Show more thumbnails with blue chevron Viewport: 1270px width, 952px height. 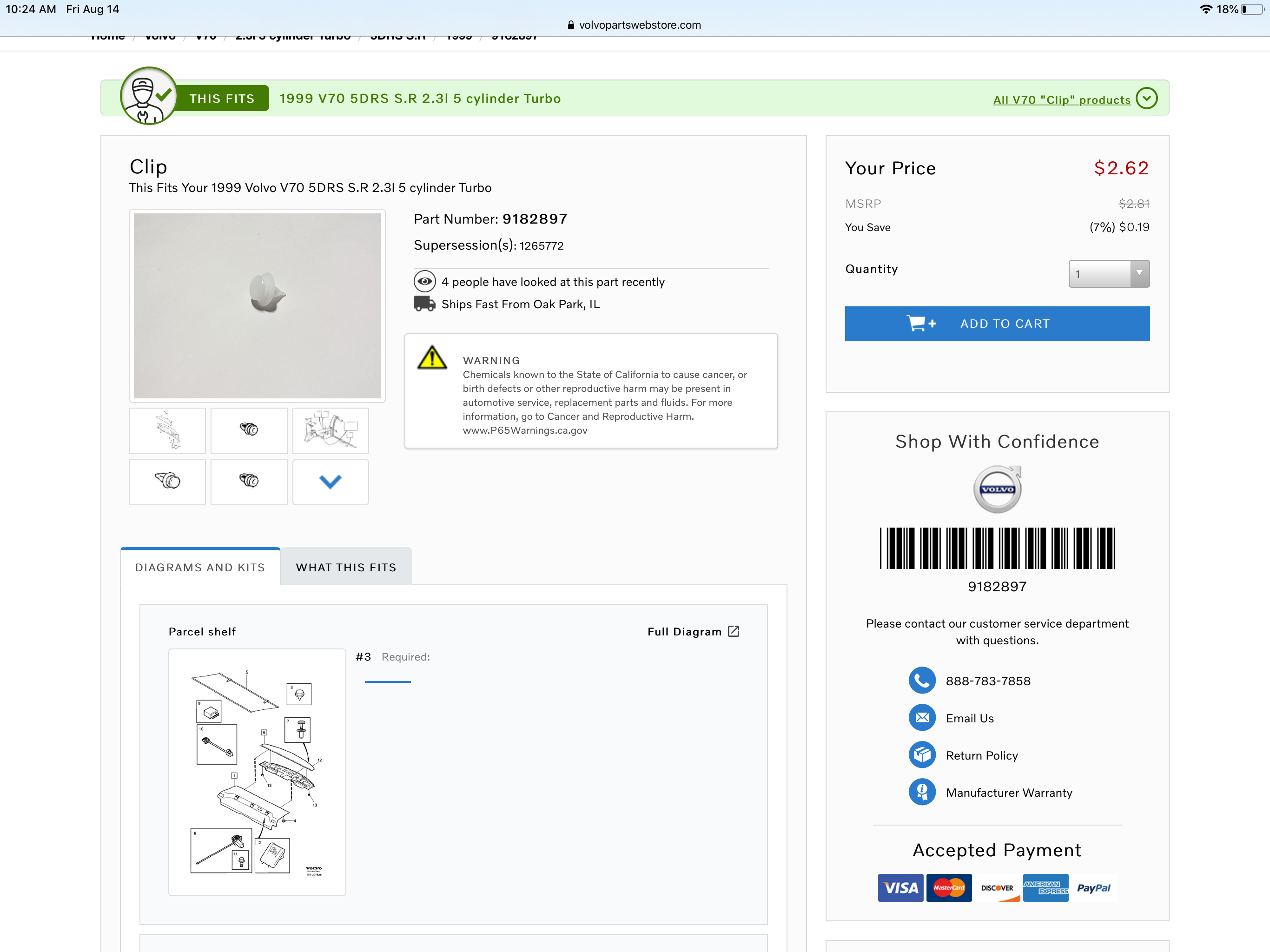(330, 482)
